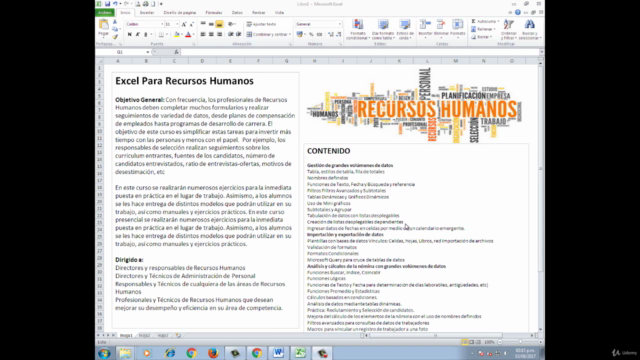The width and height of the screenshot is (640, 360).
Task: Click the Save icon in quick access toolbar
Action: (x=107, y=4)
